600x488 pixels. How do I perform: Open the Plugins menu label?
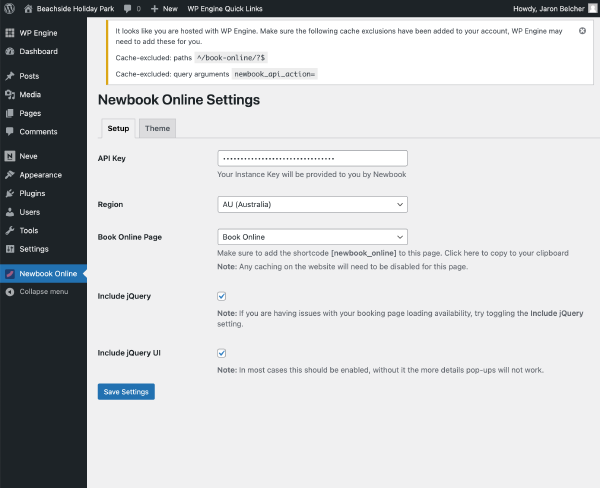(x=32, y=193)
